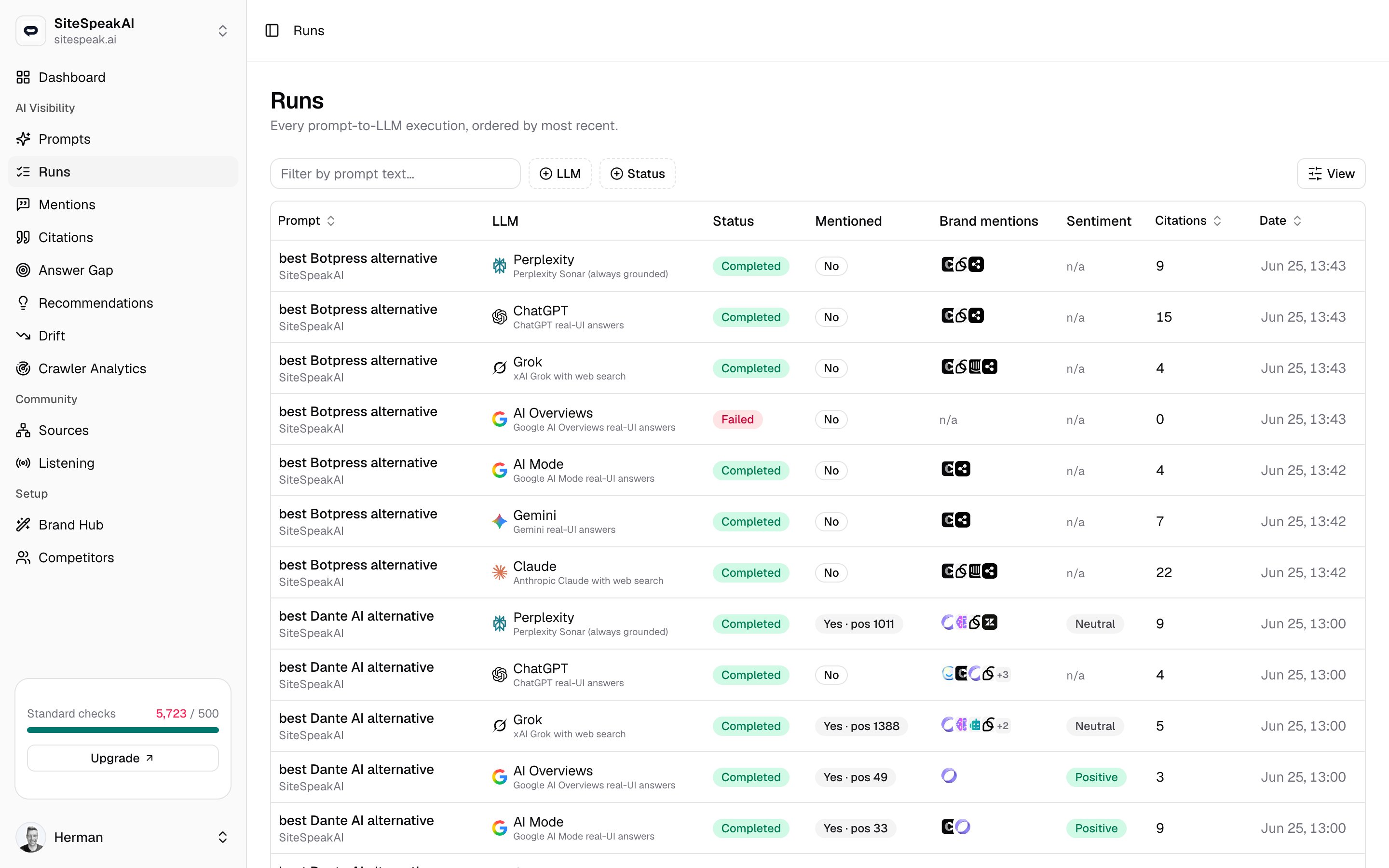Viewport: 1389px width, 868px height.
Task: Click Perplexity icon in Botpress row
Action: [499, 266]
